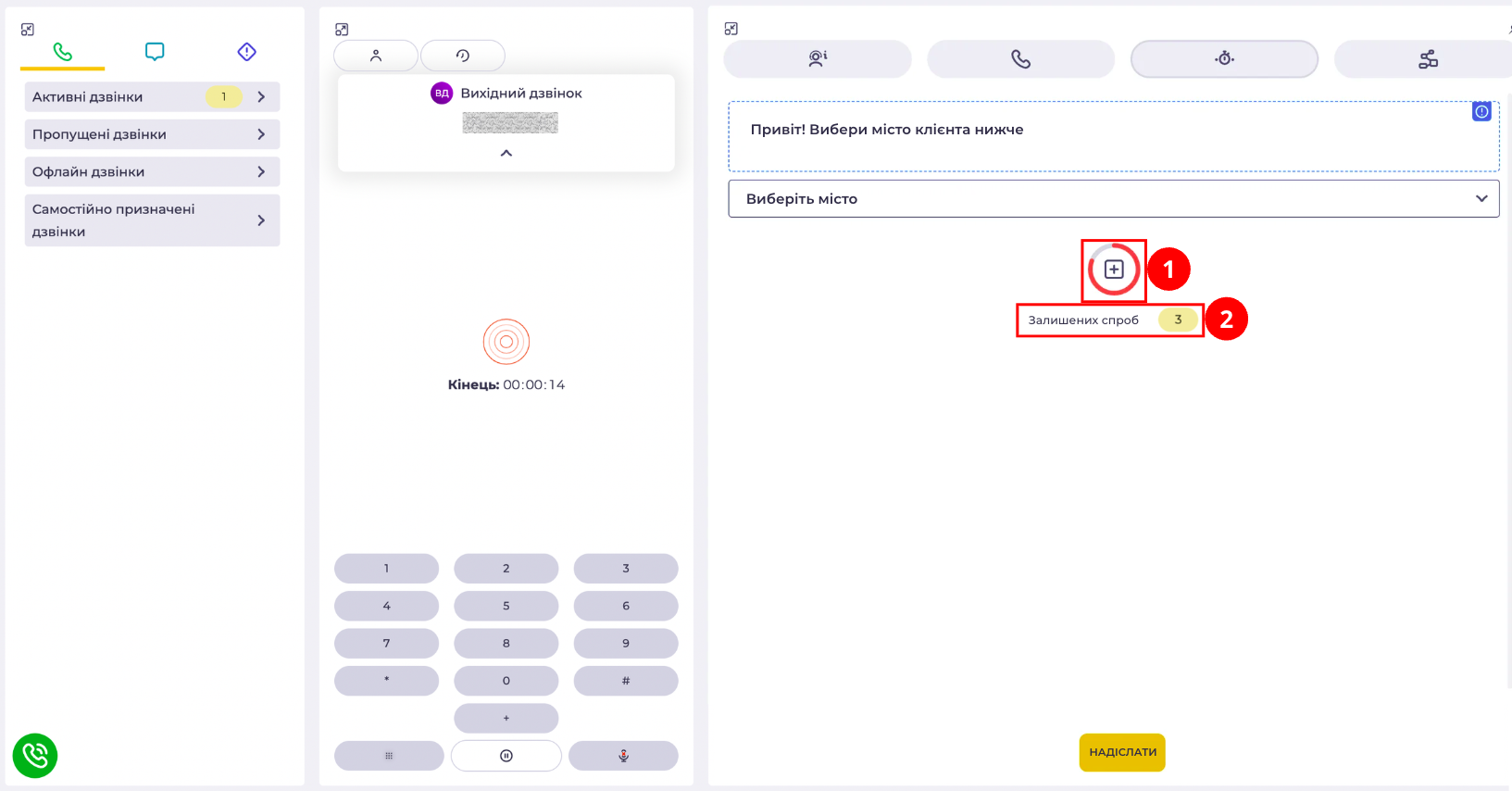This screenshot has height=791, width=1512.
Task: Open the call history tab
Action: 463,56
